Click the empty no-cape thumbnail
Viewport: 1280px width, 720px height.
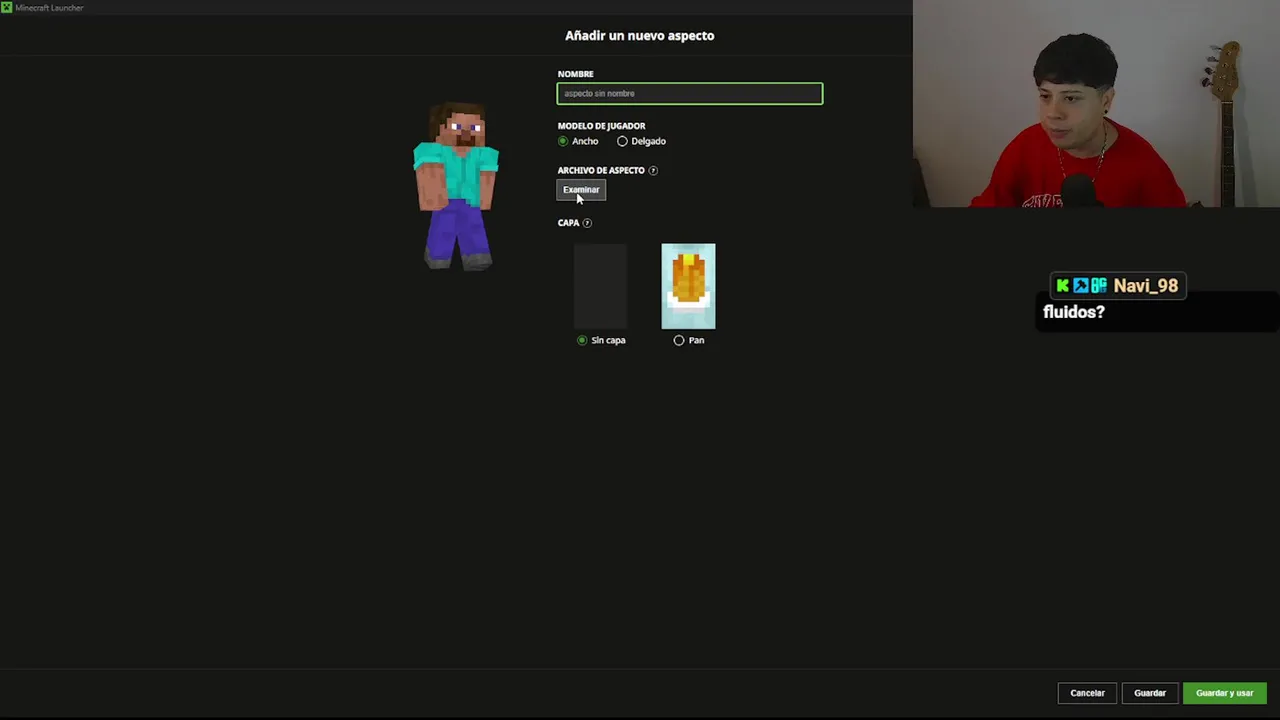pos(601,286)
